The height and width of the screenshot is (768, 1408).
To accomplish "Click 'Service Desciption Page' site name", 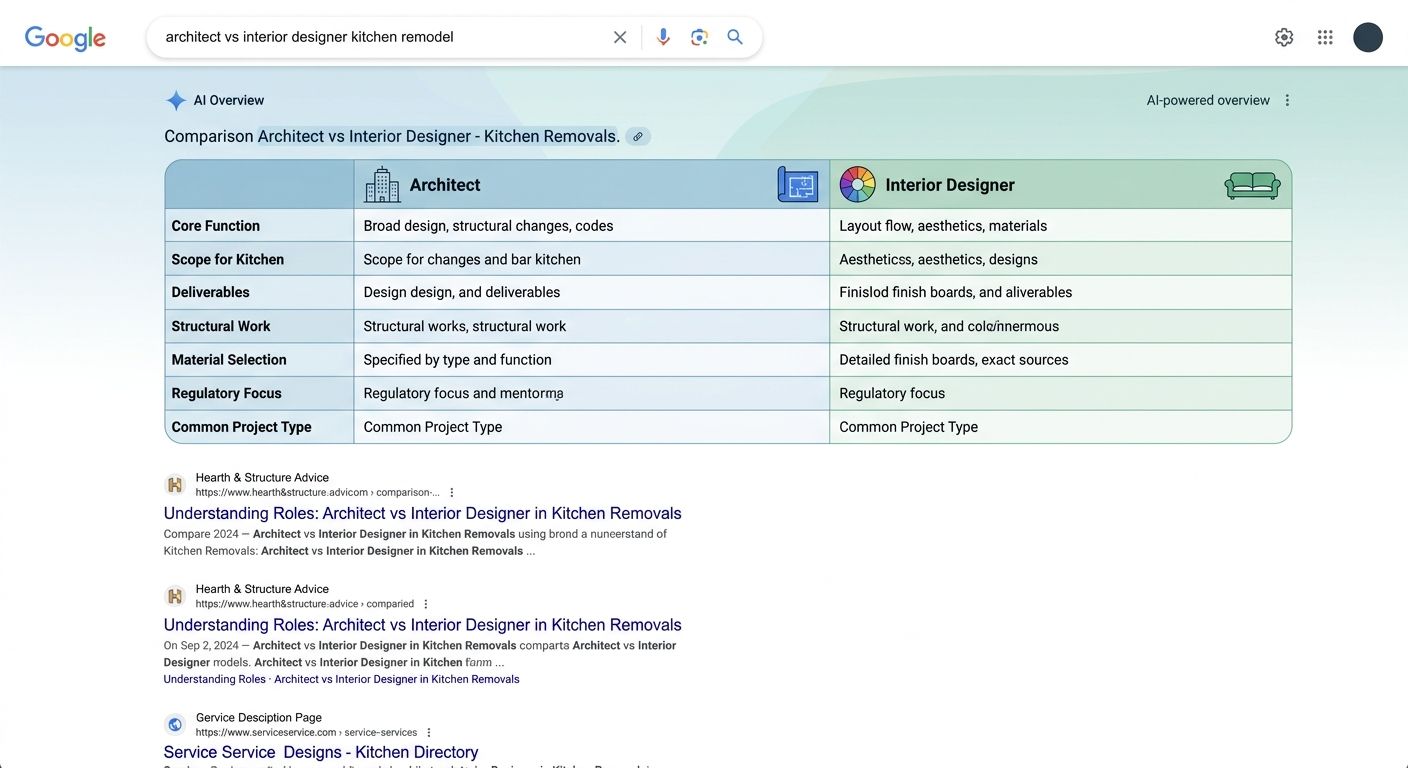I will [x=259, y=718].
